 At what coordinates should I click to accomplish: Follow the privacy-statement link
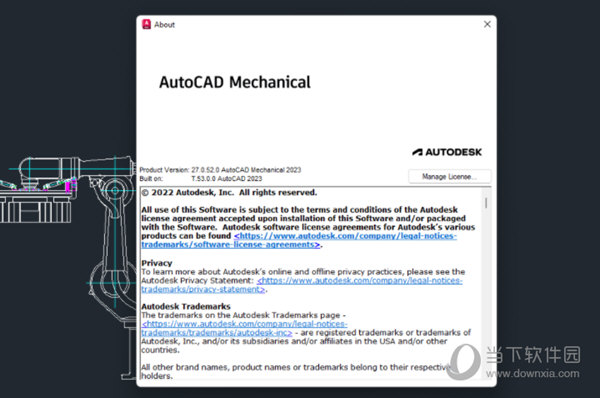302,285
